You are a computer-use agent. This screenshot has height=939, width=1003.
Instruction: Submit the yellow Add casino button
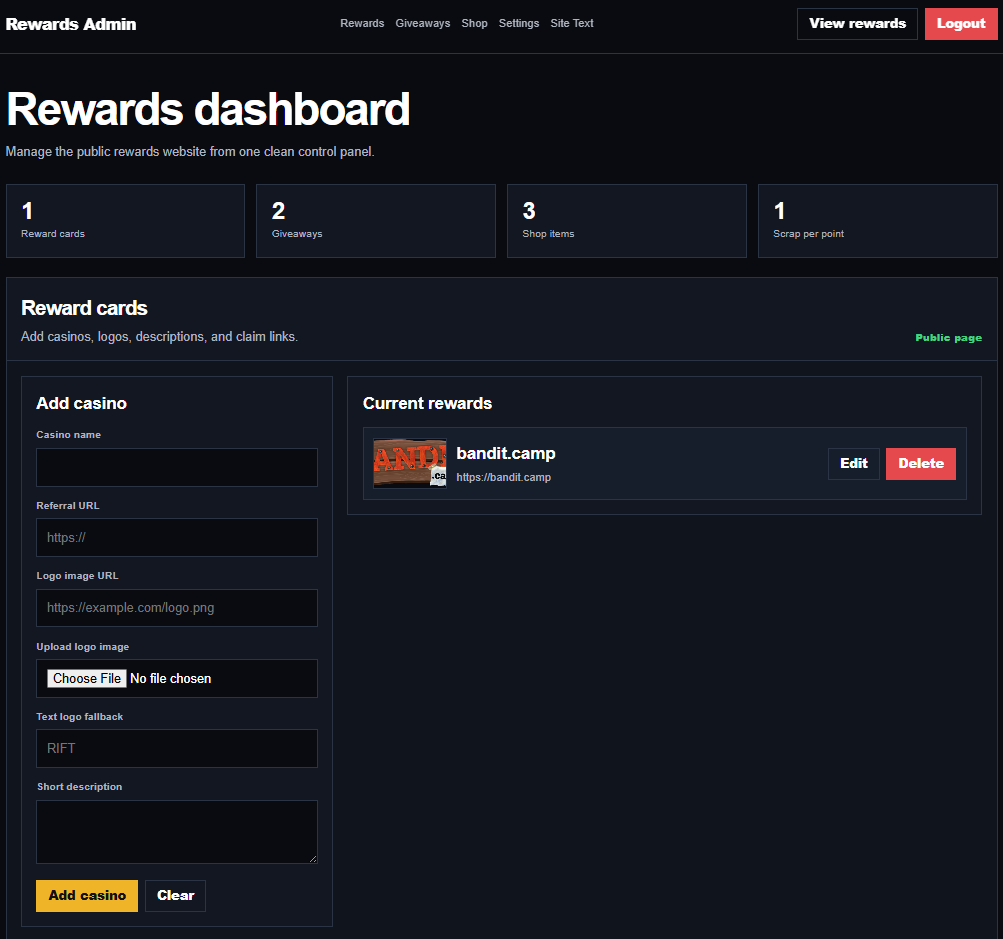point(87,896)
